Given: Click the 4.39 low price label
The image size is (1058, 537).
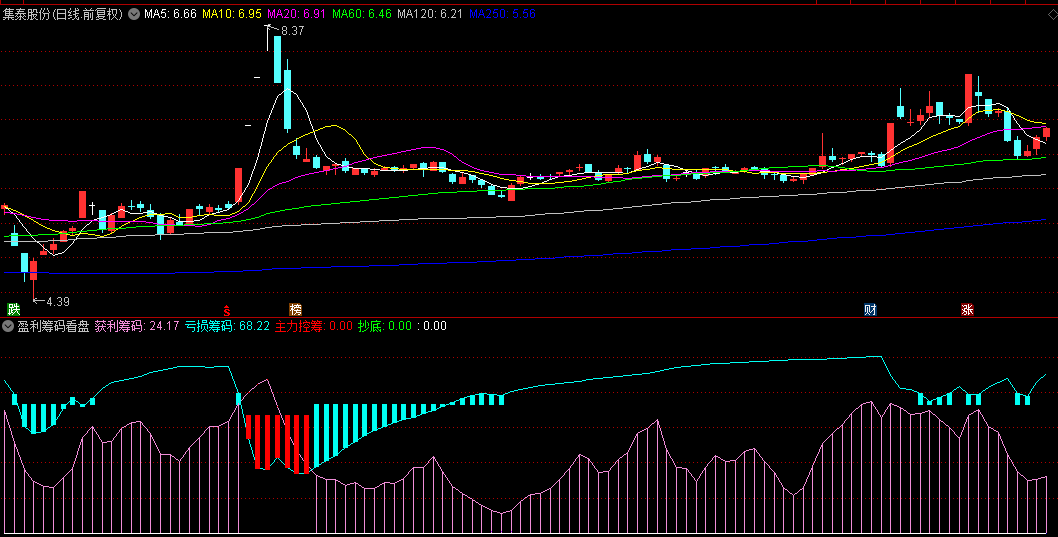Looking at the screenshot, I should 58,302.
